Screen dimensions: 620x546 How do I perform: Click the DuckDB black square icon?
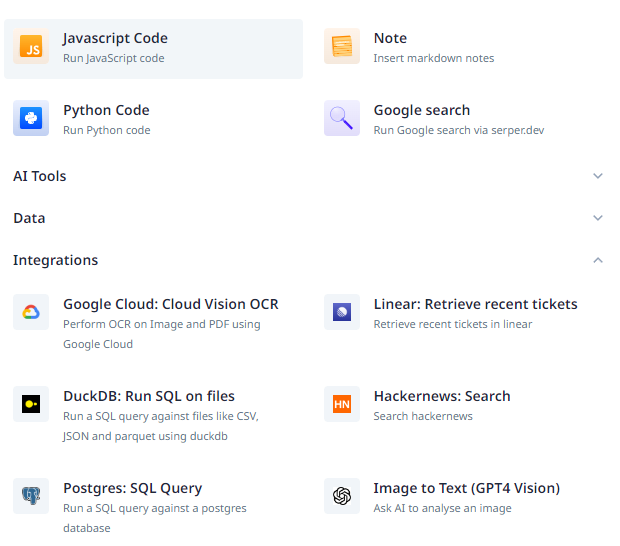click(31, 404)
